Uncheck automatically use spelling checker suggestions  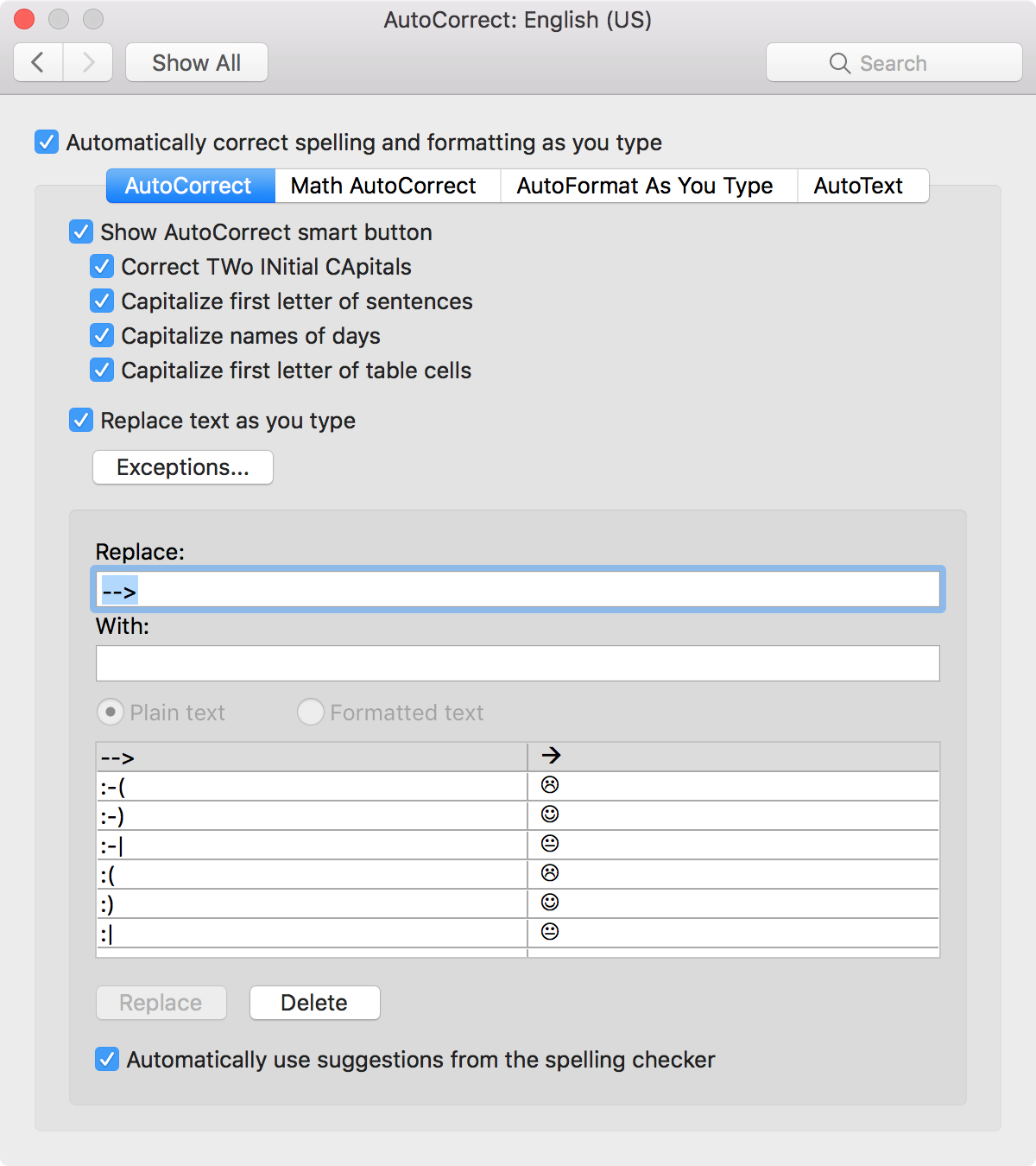point(107,1059)
